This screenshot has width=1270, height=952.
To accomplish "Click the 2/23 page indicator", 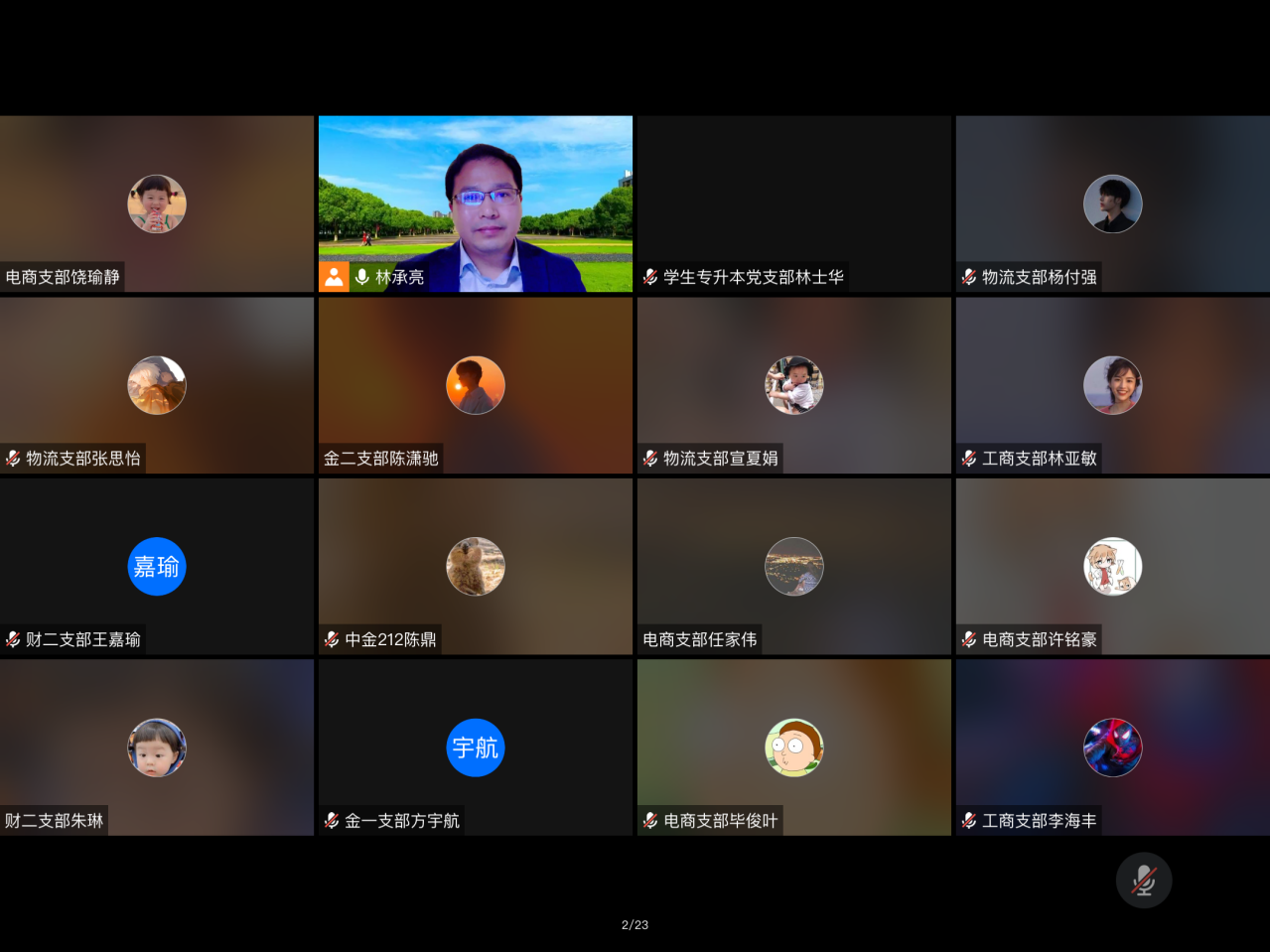I will [x=635, y=924].
